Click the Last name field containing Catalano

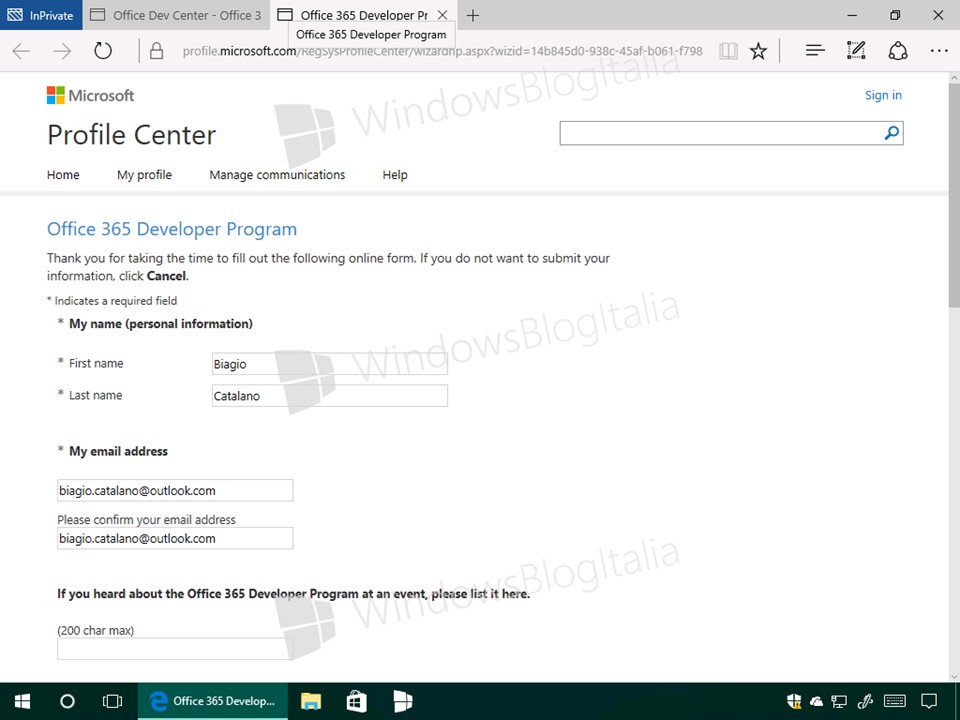click(329, 395)
